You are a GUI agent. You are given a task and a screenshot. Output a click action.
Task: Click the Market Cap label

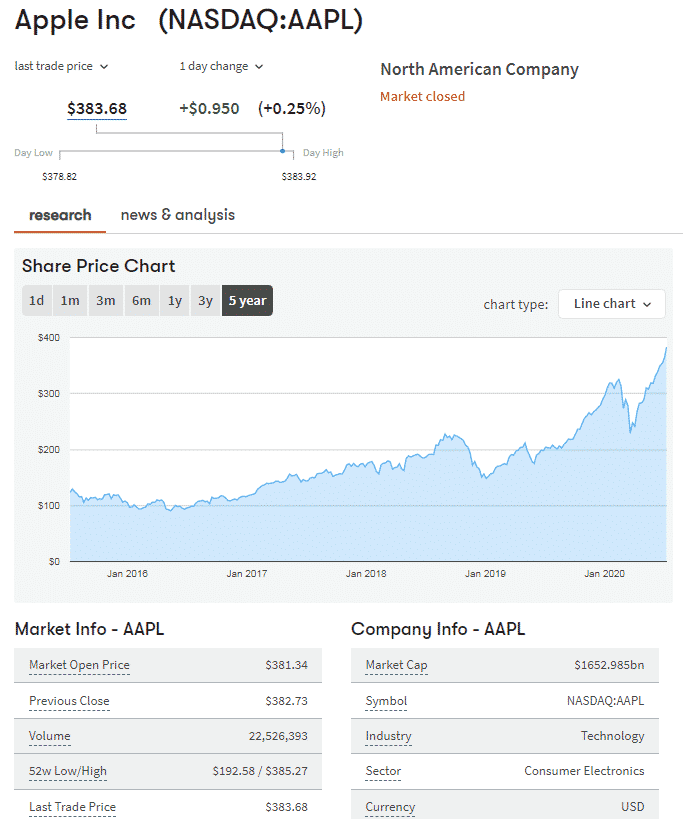396,665
